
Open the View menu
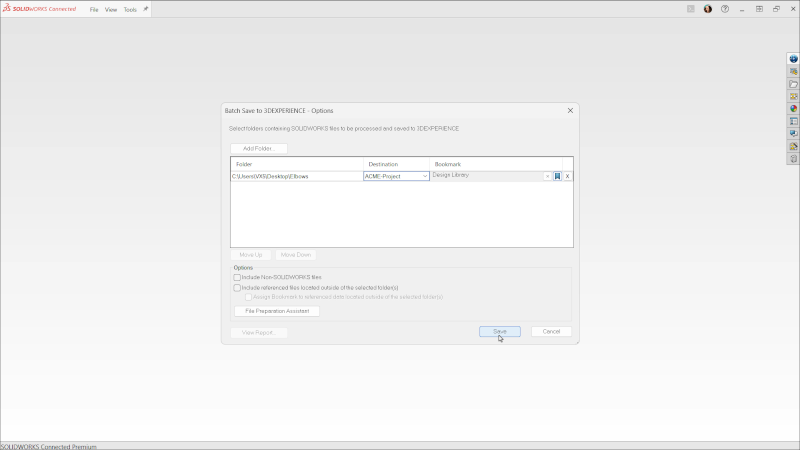(111, 9)
